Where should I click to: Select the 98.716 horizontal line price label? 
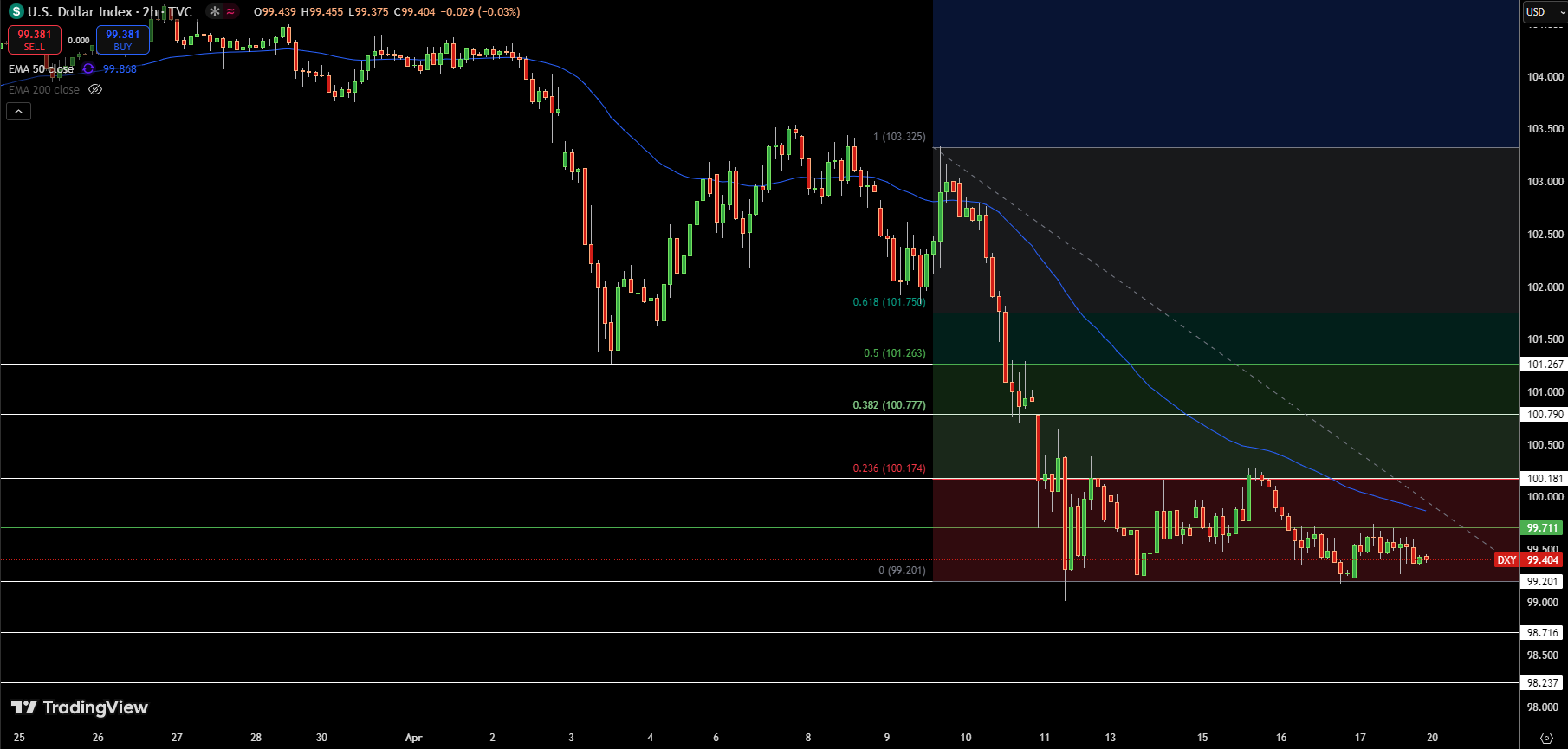tap(1542, 633)
